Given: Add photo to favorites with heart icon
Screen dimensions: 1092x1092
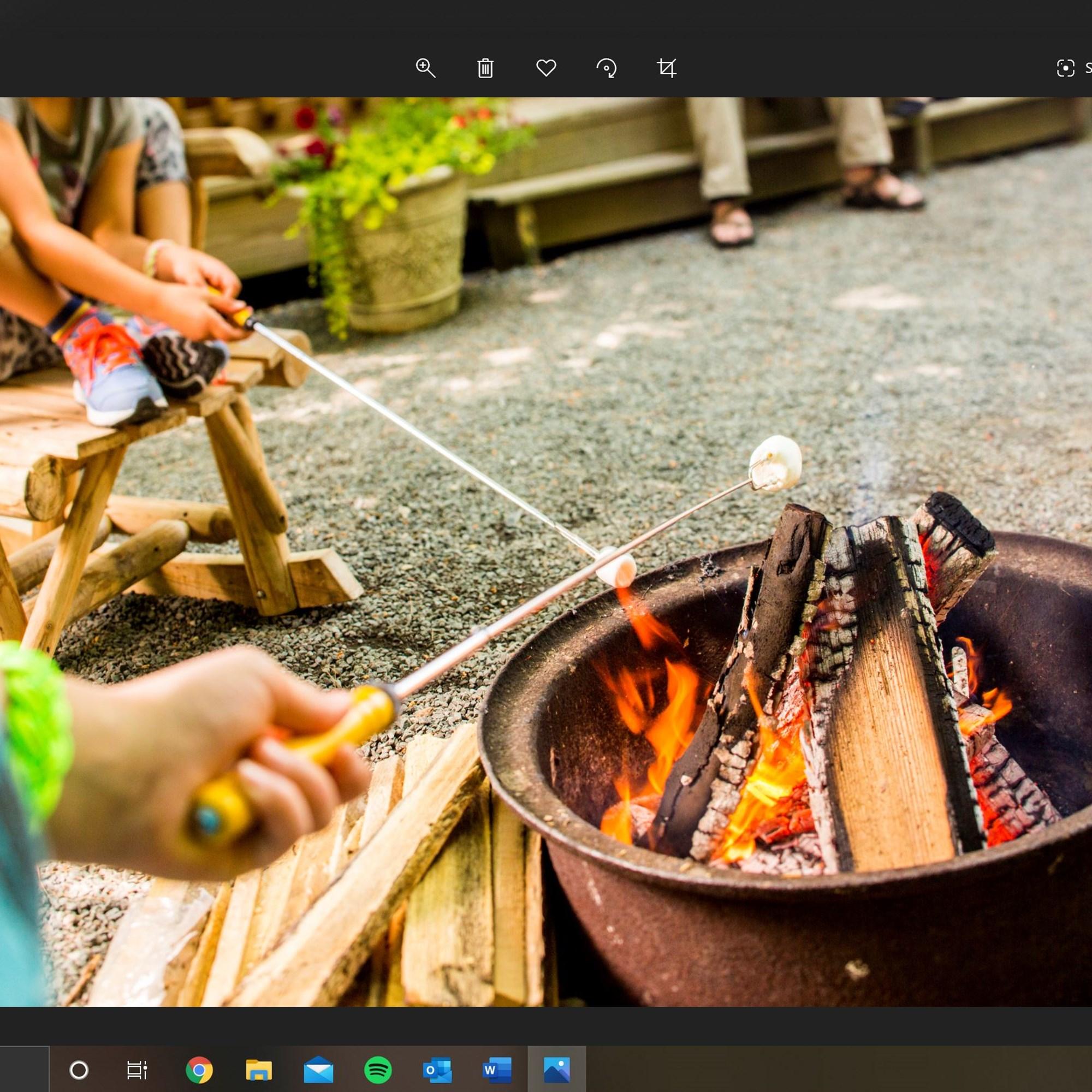Looking at the screenshot, I should [x=545, y=68].
